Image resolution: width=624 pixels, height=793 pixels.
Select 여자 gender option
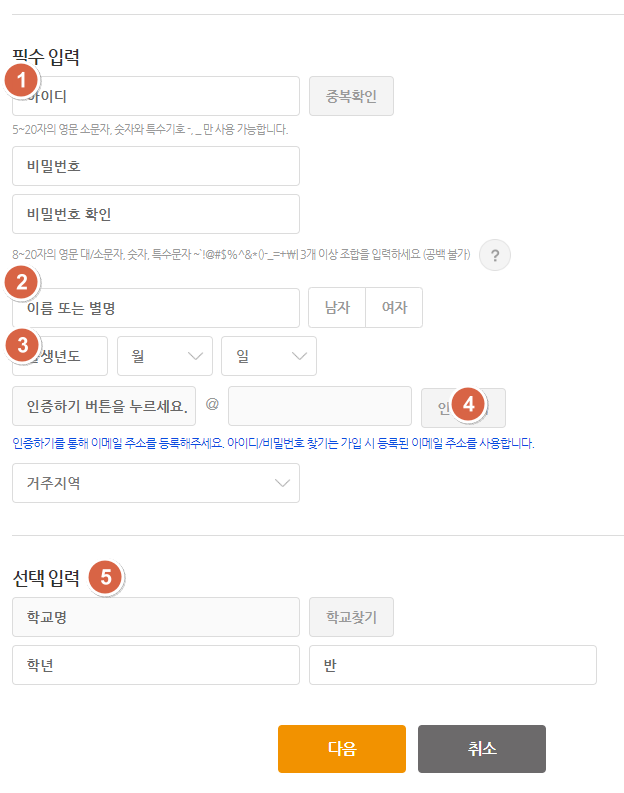(x=394, y=307)
